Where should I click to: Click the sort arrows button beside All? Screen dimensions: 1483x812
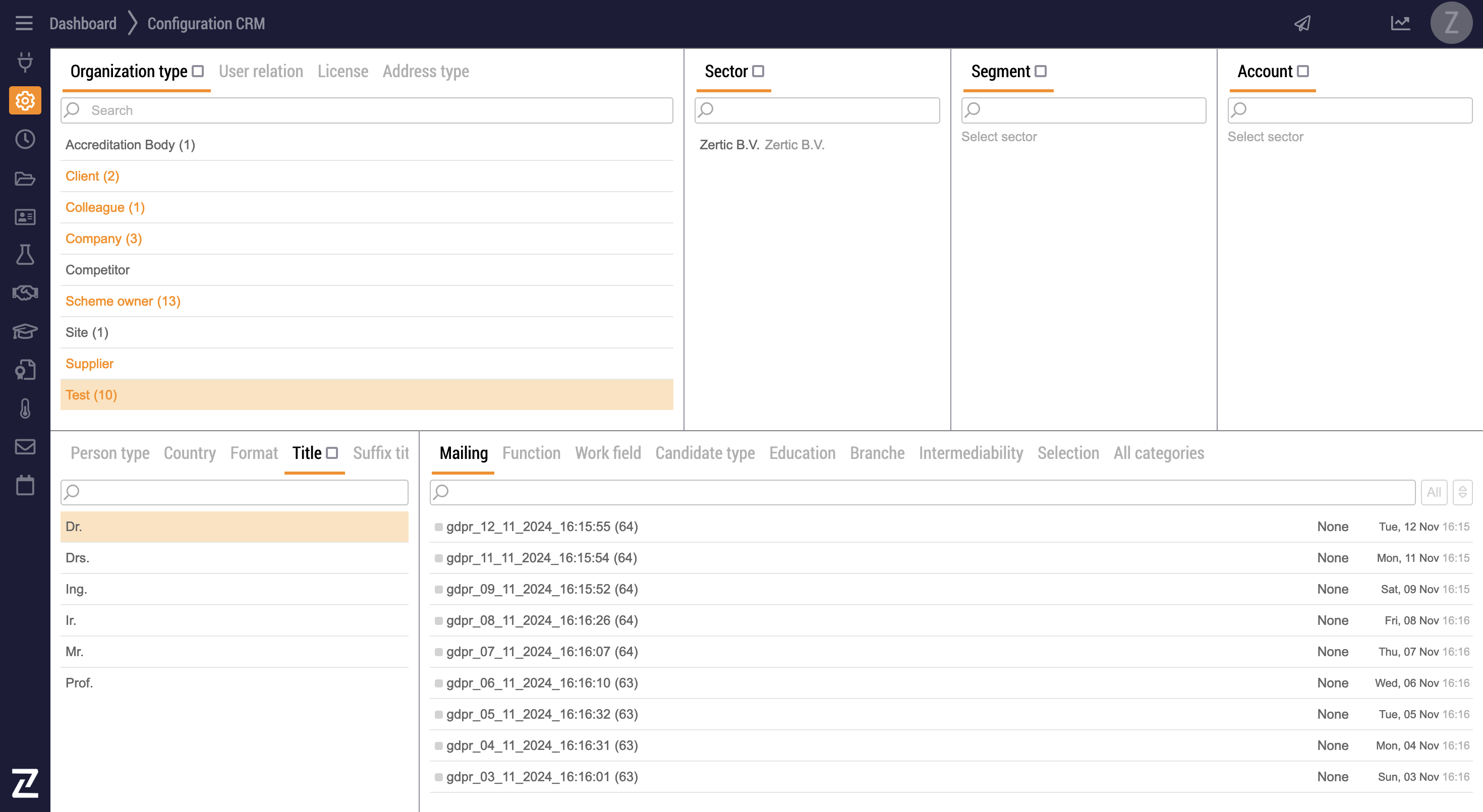(x=1462, y=492)
